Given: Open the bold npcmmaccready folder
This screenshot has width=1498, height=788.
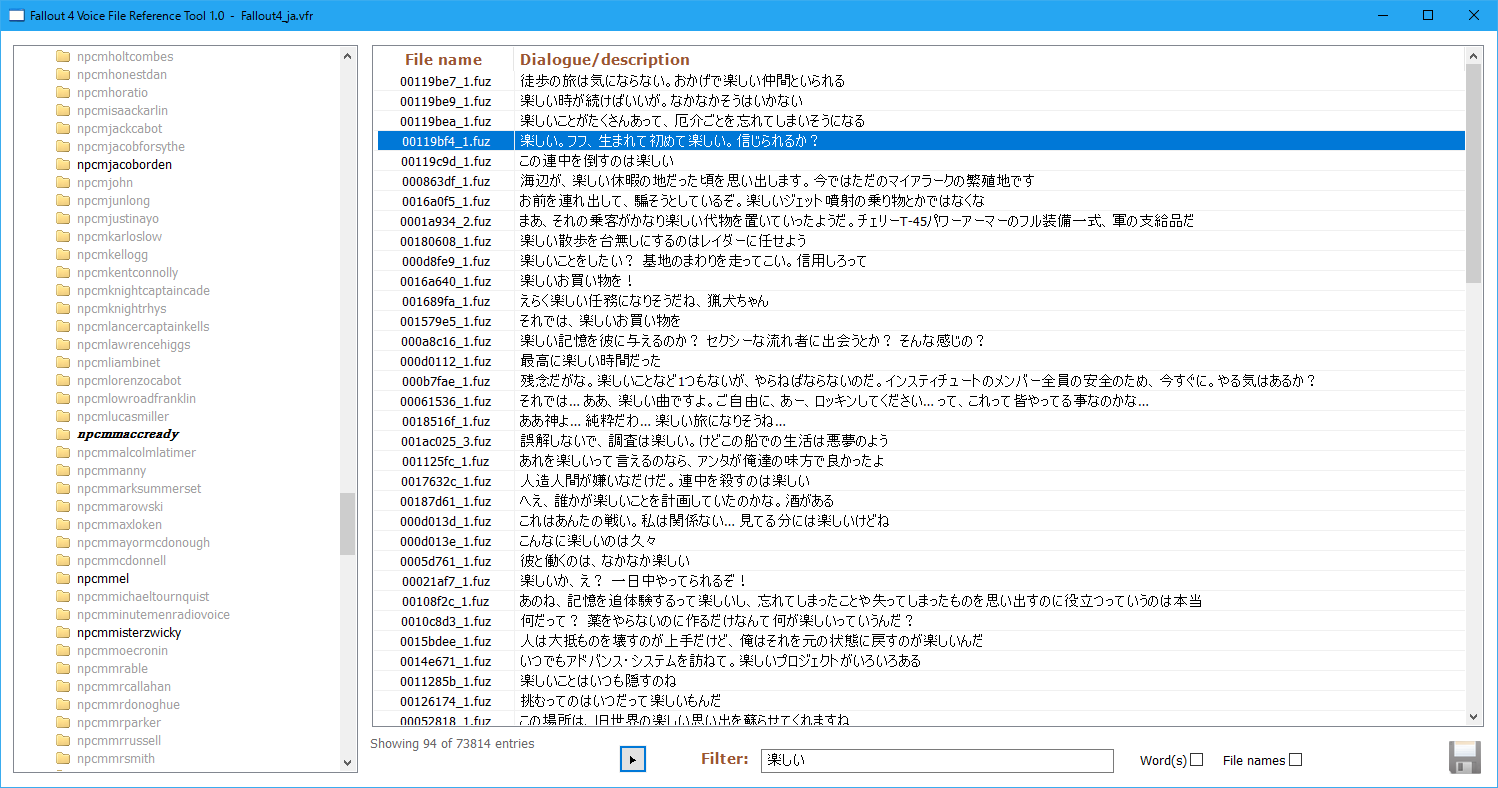Looking at the screenshot, I should [129, 435].
